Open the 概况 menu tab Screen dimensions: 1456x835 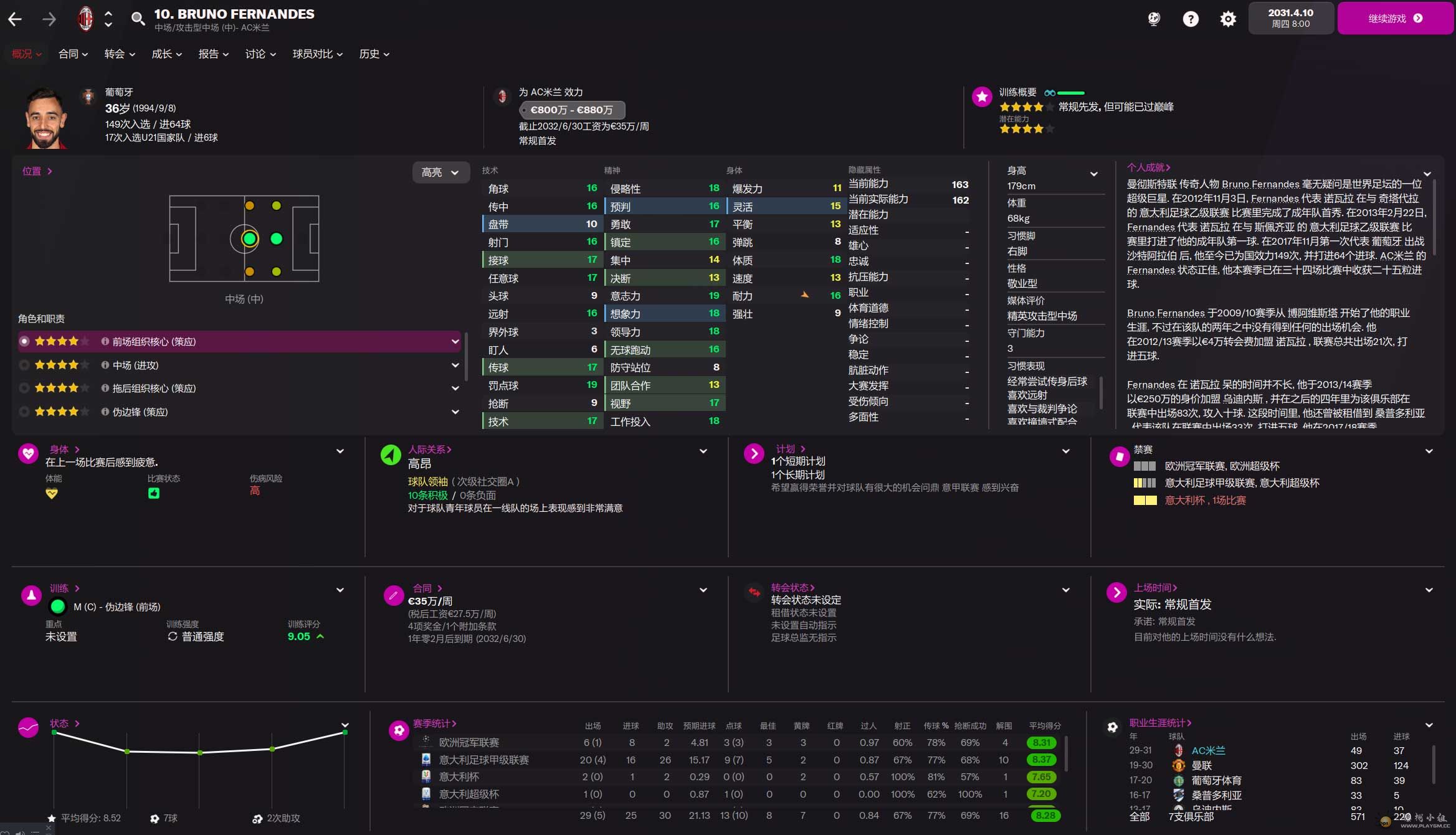coord(26,54)
